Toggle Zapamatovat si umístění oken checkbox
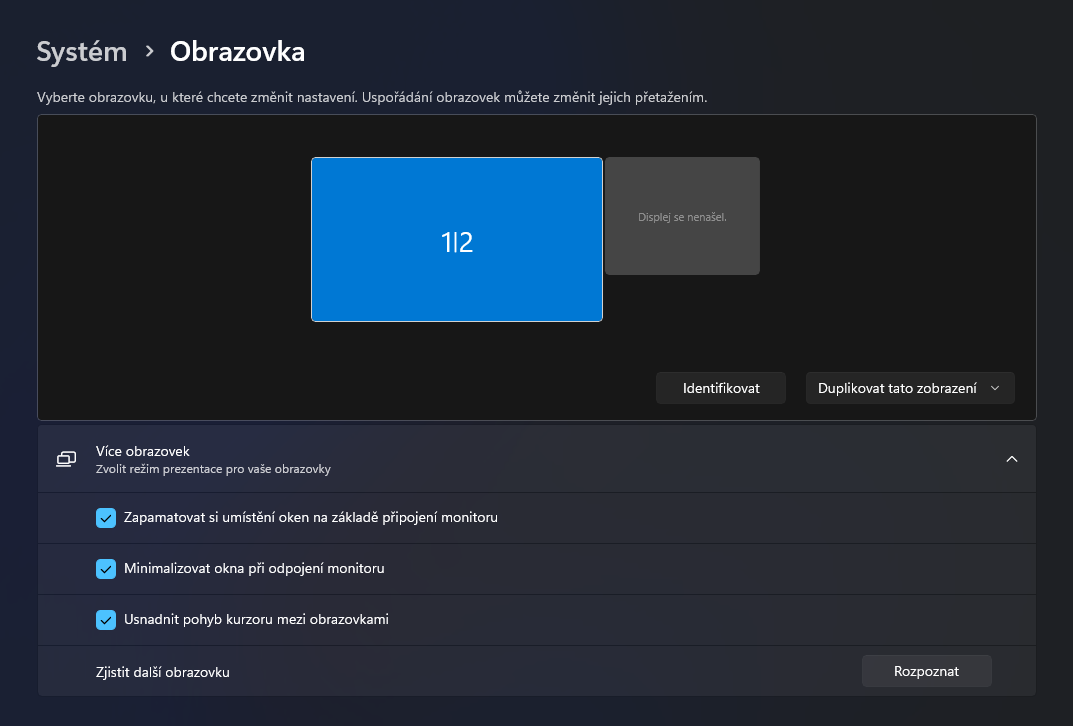Screen dimensions: 1073x726 (x=106, y=518)
